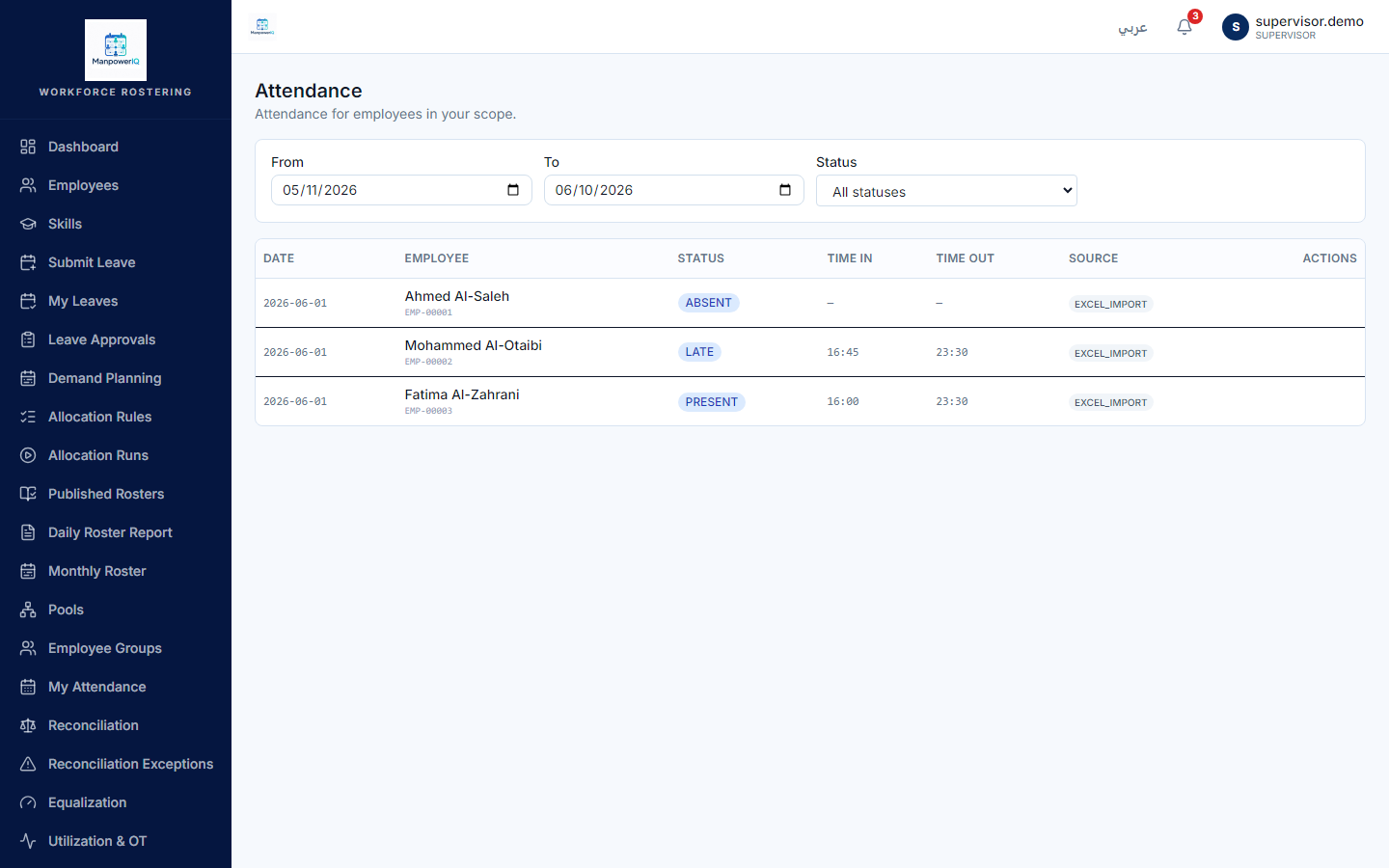Click the Reconciliation Exceptions warning triangle icon

(x=28, y=764)
